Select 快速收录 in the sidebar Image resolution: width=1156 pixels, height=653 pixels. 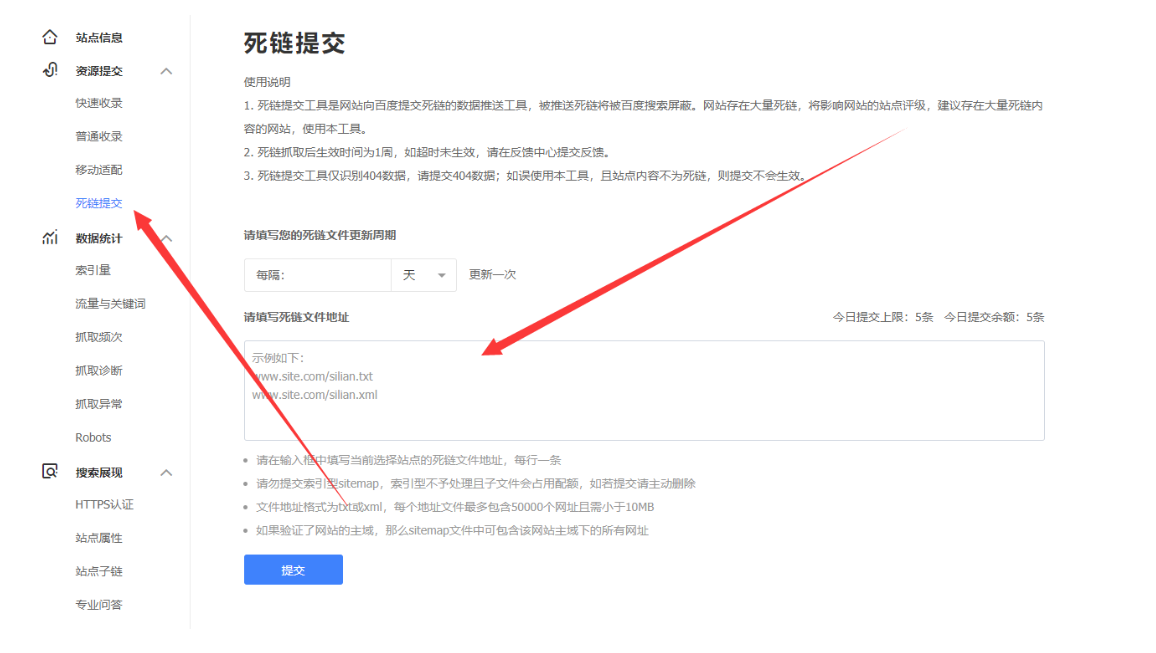tap(101, 102)
